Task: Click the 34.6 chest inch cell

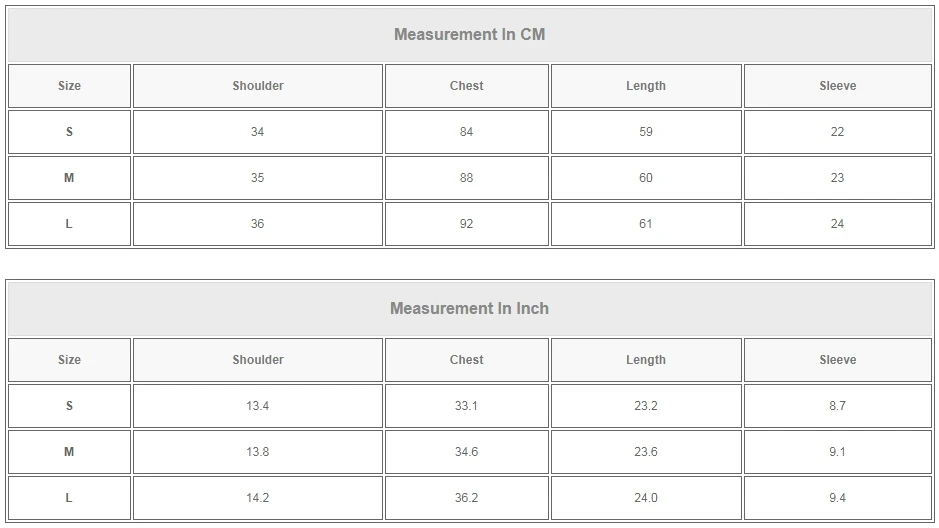Action: click(467, 452)
